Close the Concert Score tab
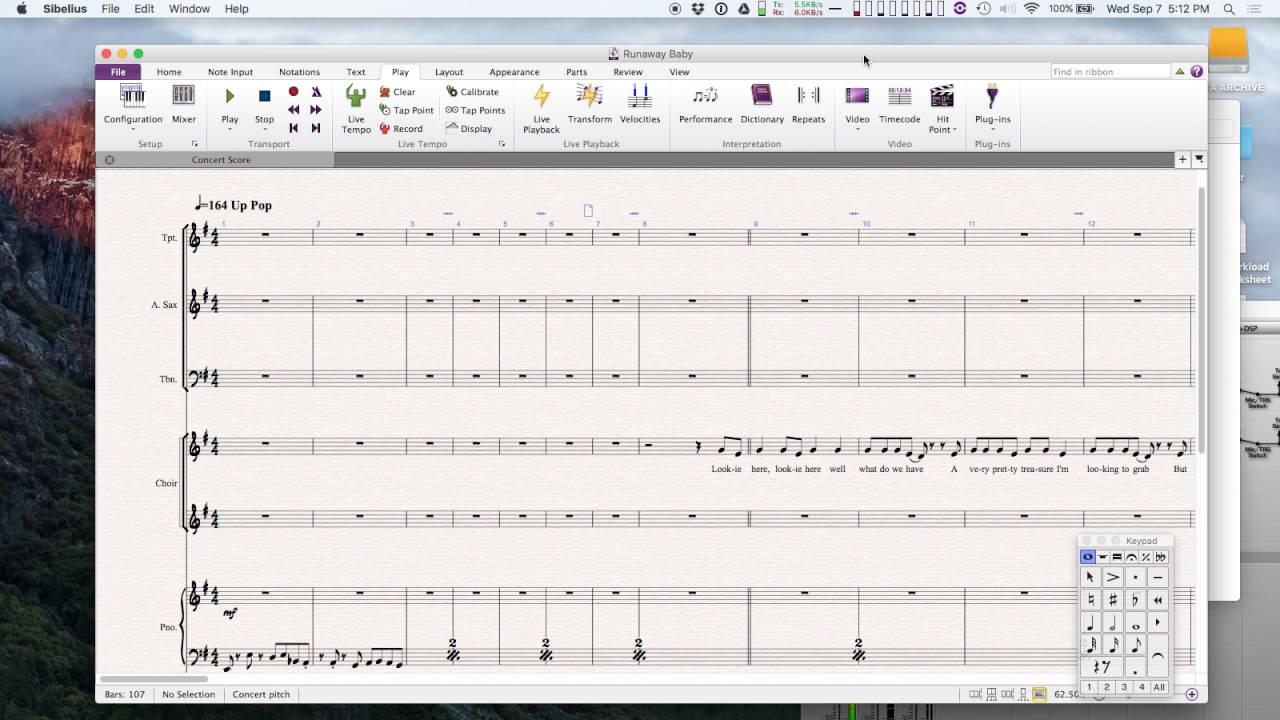Screen dimensions: 1280x720 pos(109,160)
